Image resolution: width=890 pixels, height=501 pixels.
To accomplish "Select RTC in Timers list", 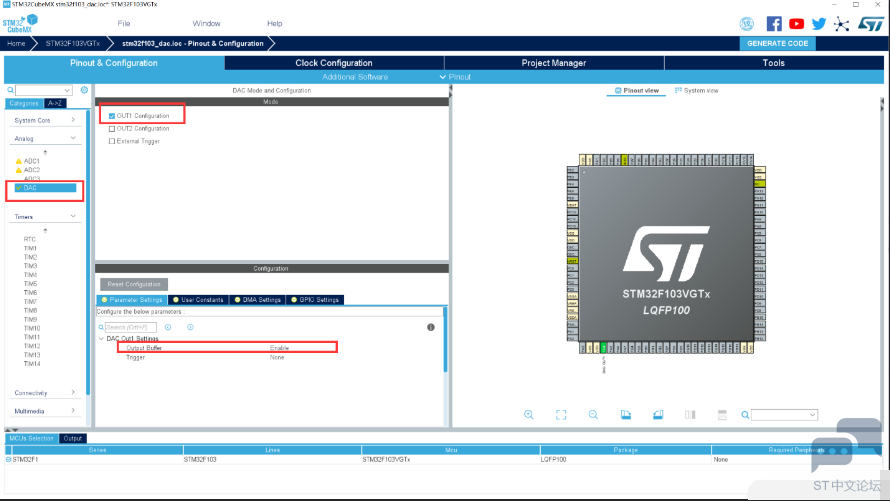I will [x=30, y=239].
